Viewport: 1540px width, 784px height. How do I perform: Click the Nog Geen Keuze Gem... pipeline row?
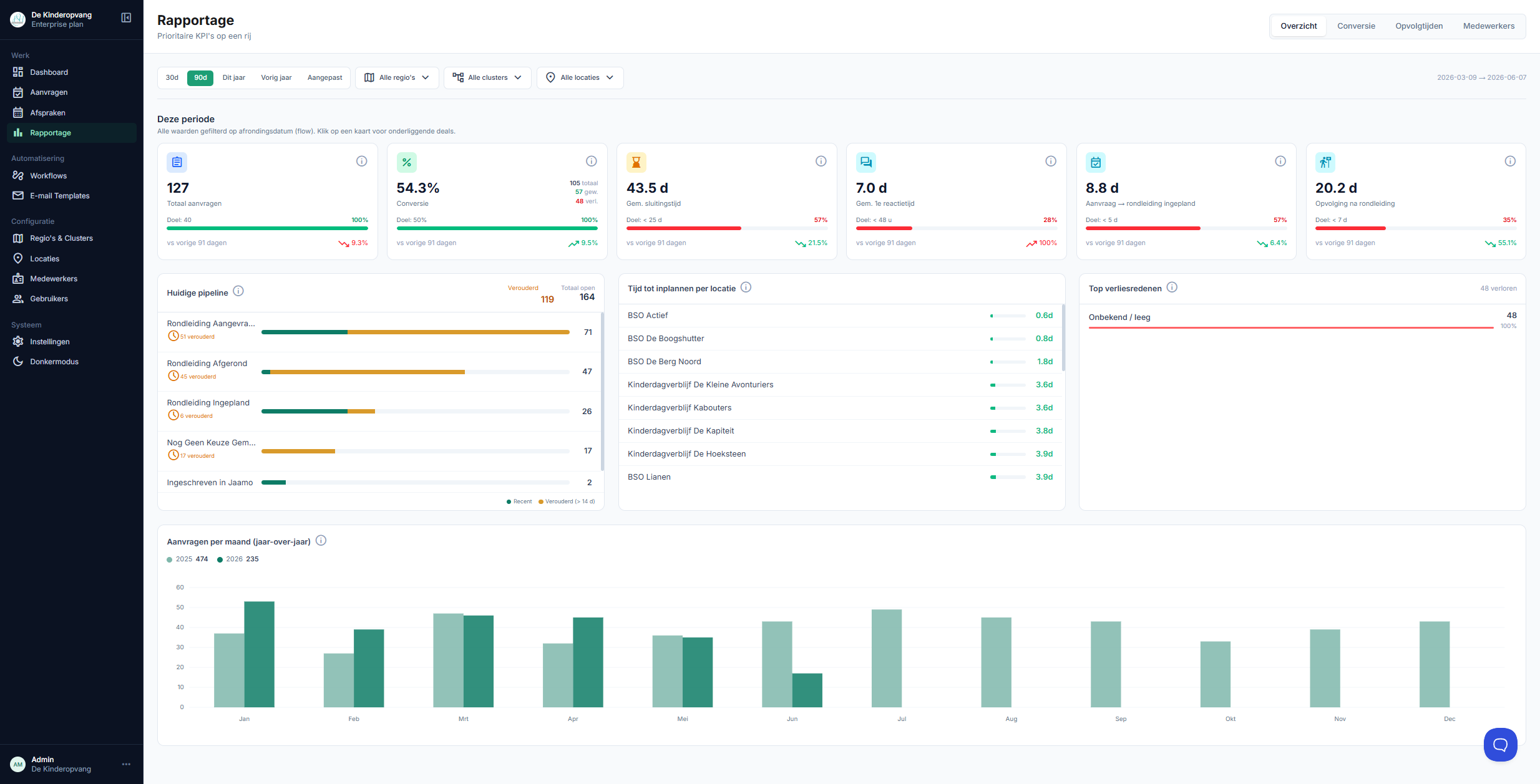click(x=379, y=451)
